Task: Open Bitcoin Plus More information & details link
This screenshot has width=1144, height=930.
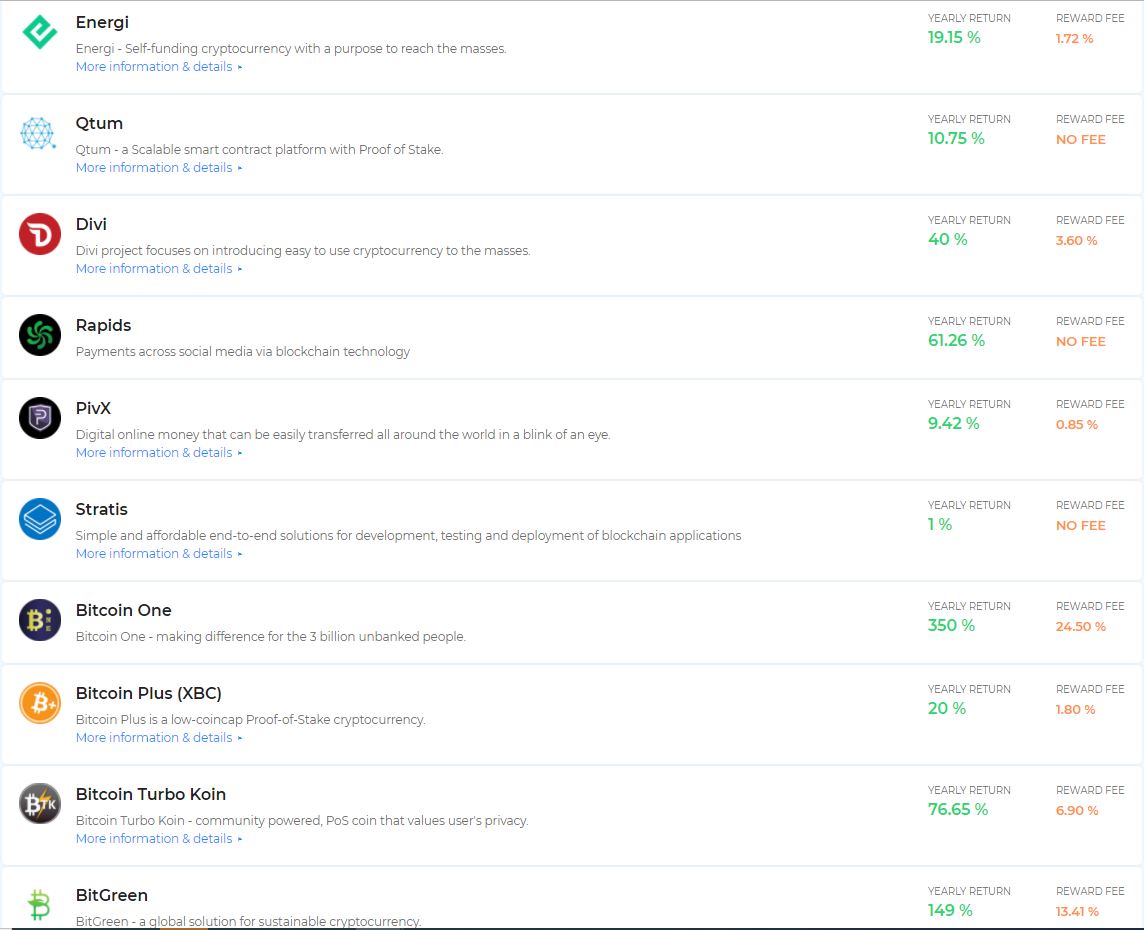Action: tap(159, 737)
